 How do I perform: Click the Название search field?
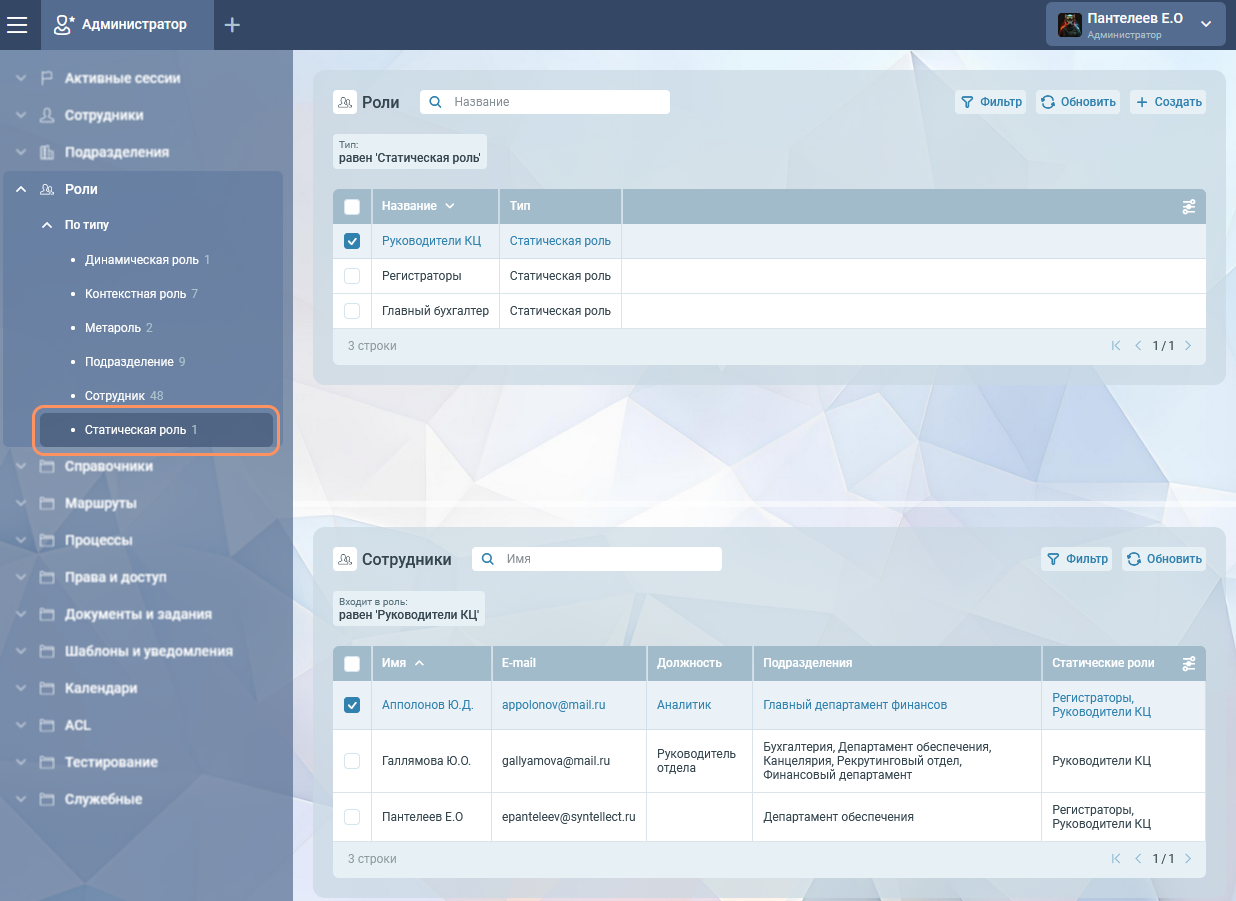coord(555,102)
